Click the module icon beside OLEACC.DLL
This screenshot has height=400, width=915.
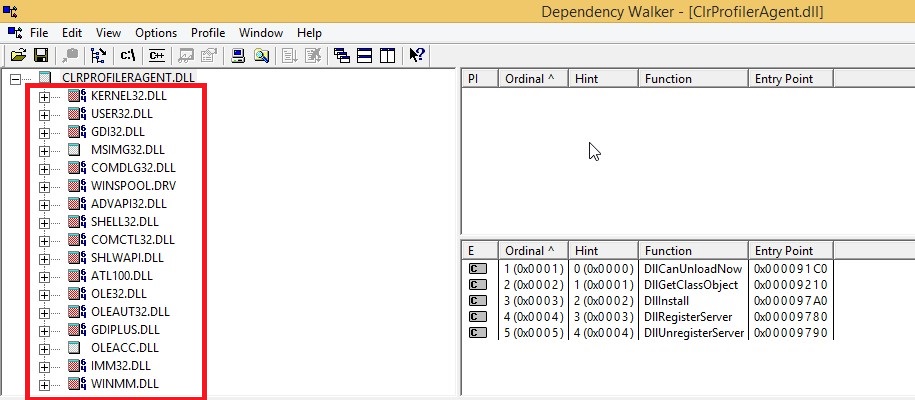coord(74,348)
